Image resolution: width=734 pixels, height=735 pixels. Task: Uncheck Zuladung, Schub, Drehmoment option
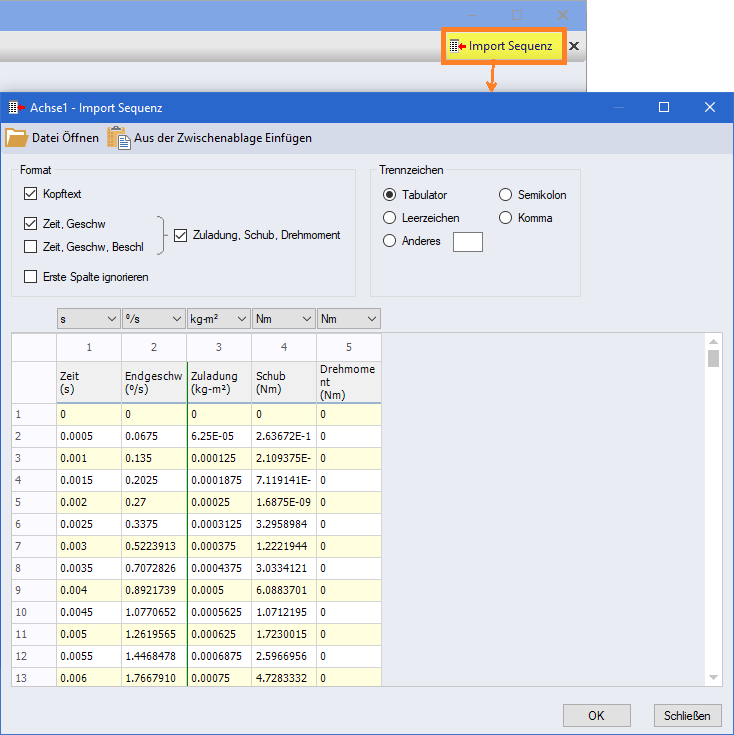click(180, 235)
